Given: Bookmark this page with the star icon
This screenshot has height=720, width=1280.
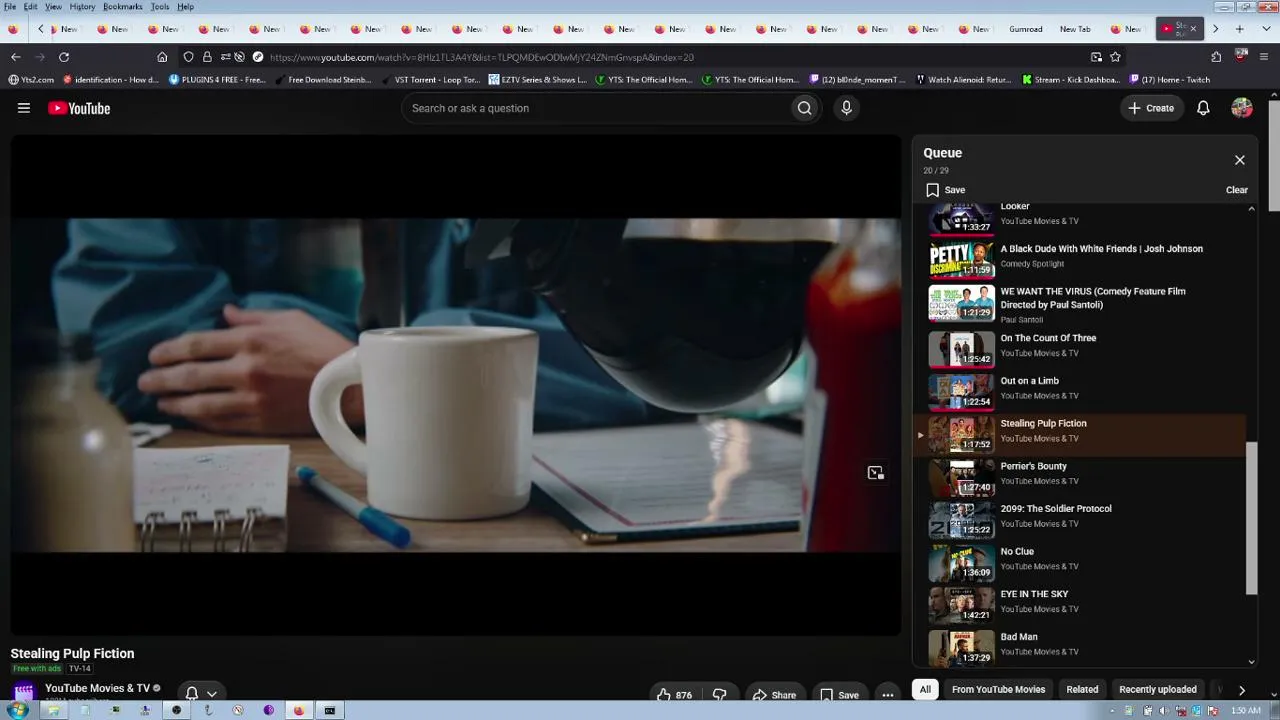Looking at the screenshot, I should click(x=1115, y=57).
